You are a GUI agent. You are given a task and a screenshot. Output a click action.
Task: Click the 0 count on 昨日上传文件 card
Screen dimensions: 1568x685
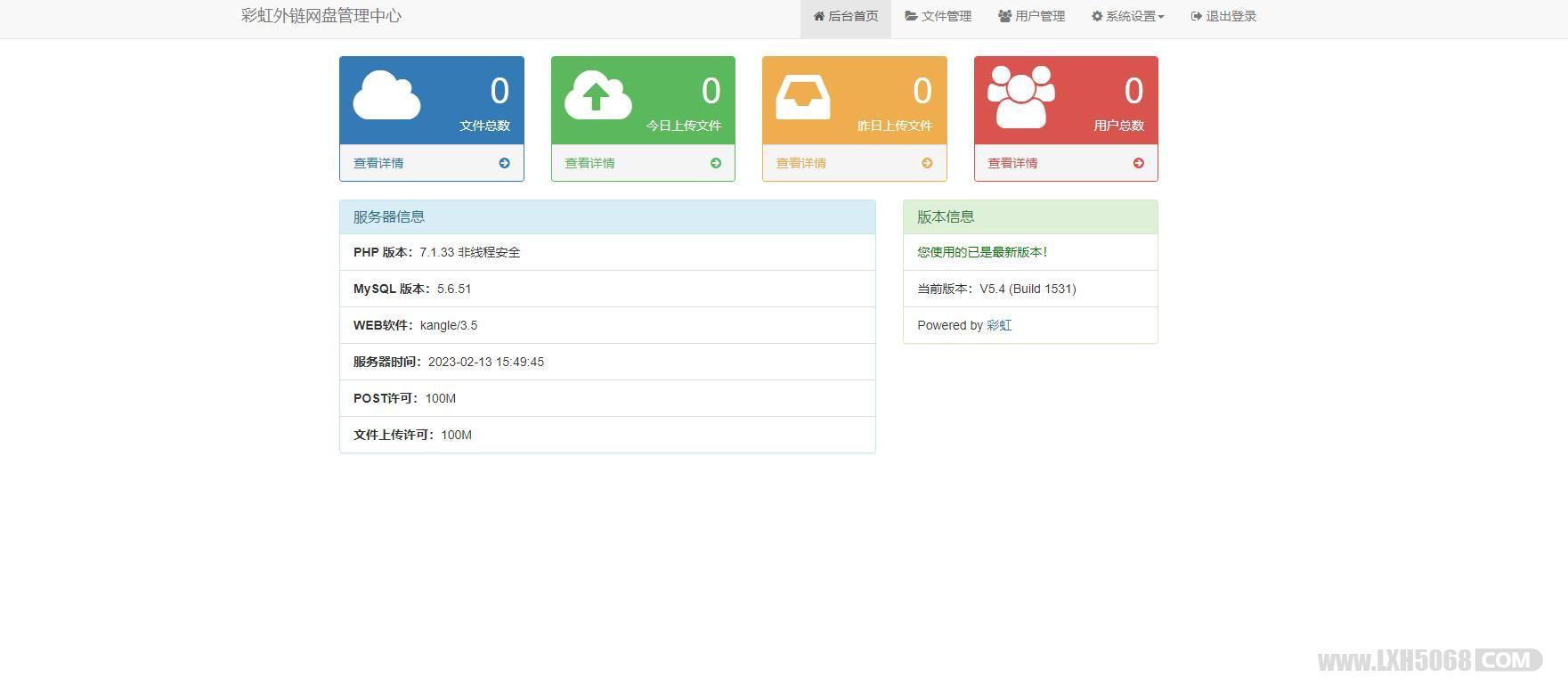click(x=922, y=91)
